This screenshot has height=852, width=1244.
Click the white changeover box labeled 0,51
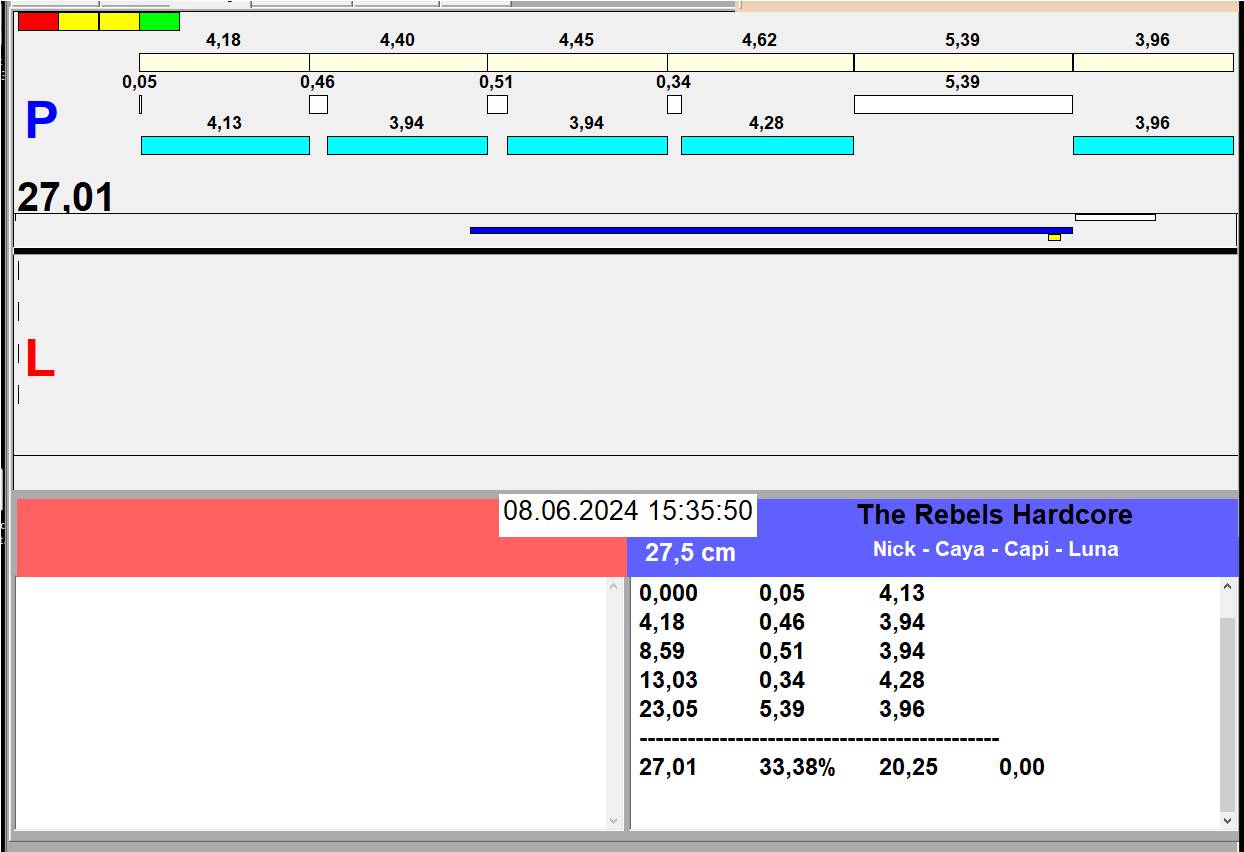(497, 104)
